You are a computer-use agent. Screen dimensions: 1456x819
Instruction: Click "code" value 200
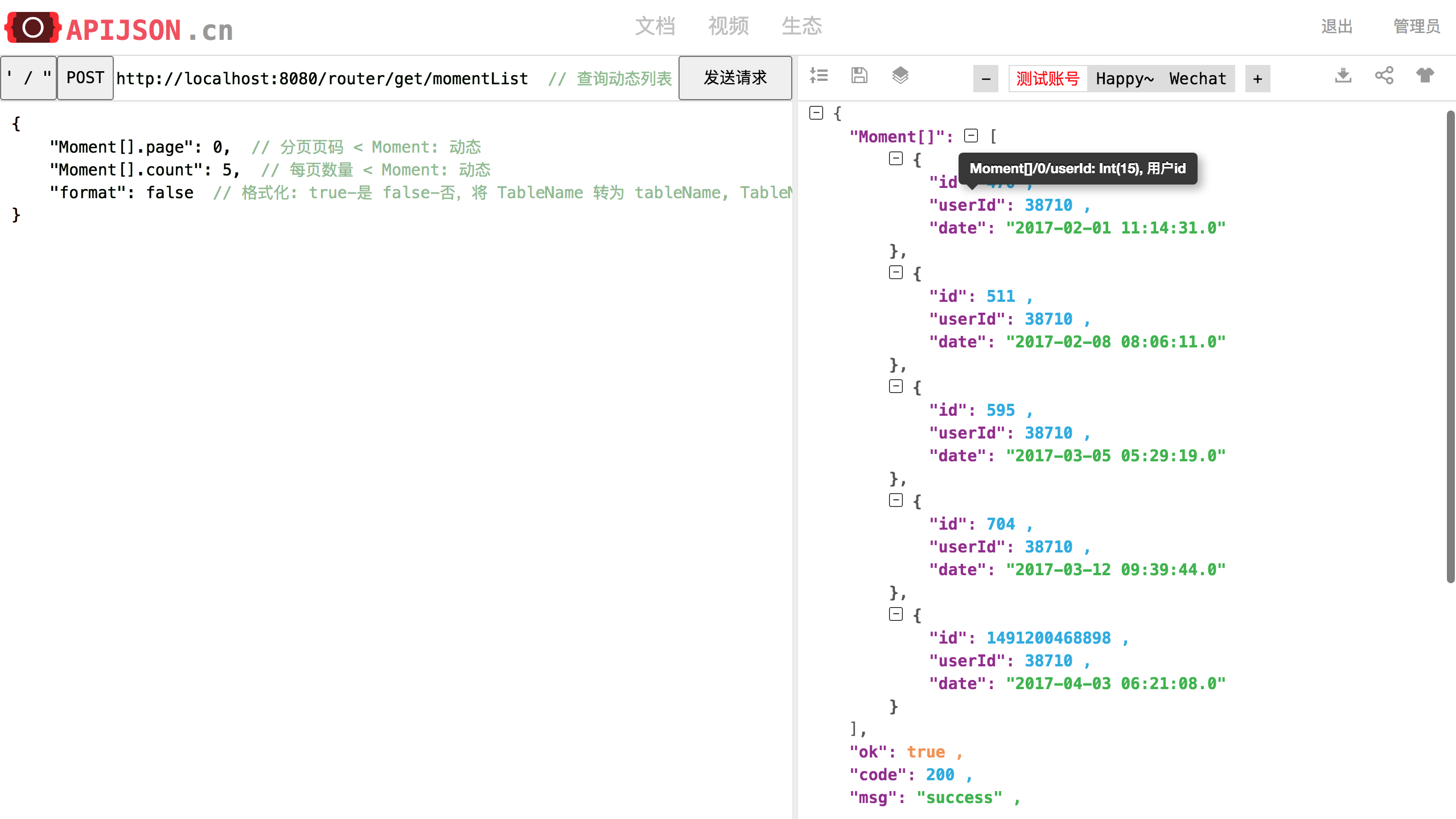(x=940, y=775)
